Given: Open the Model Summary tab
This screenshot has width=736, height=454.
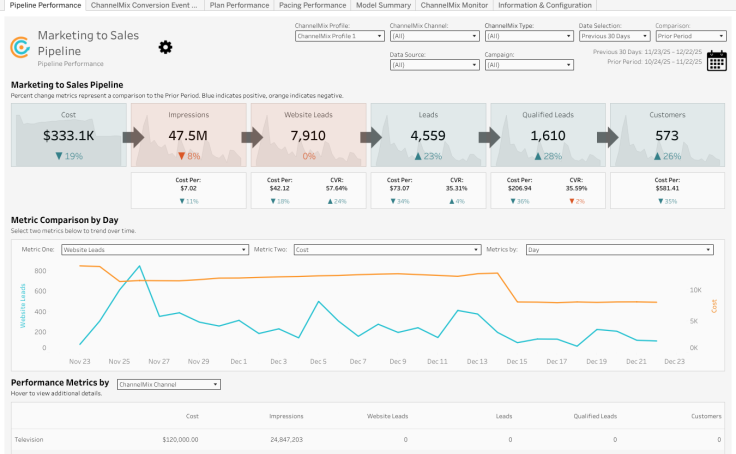Looking at the screenshot, I should click(384, 5).
